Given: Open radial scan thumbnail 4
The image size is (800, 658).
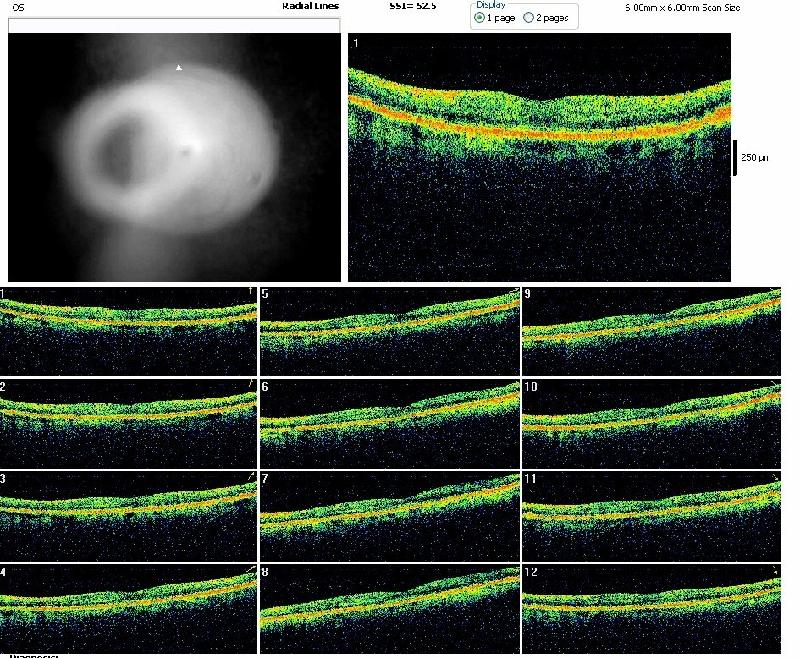Looking at the screenshot, I should [128, 609].
